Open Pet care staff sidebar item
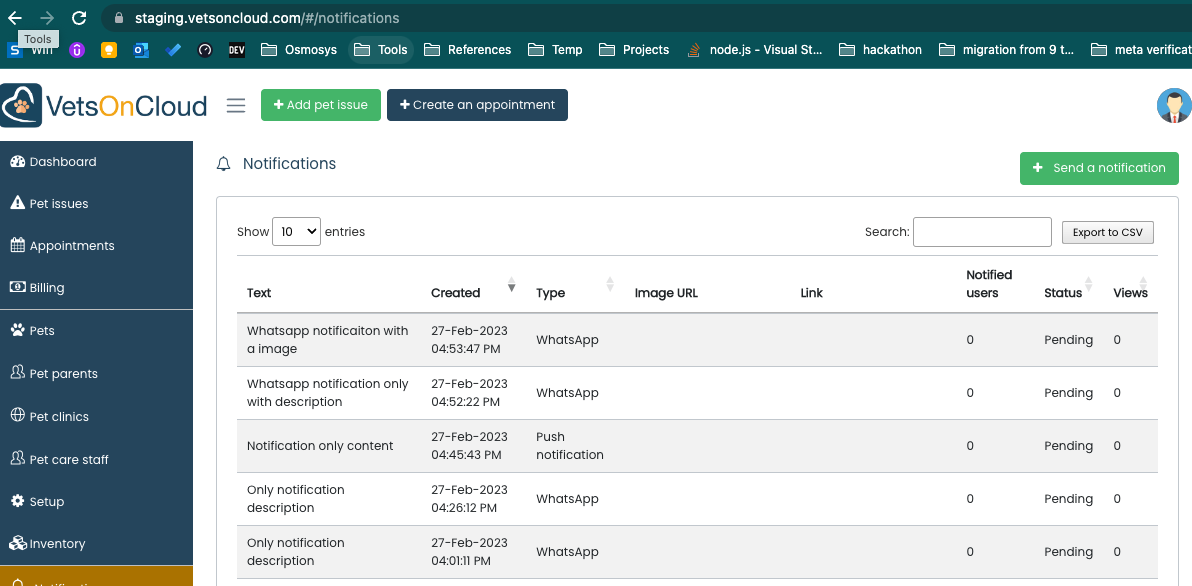Screen dimensions: 1192x586 (x=69, y=460)
